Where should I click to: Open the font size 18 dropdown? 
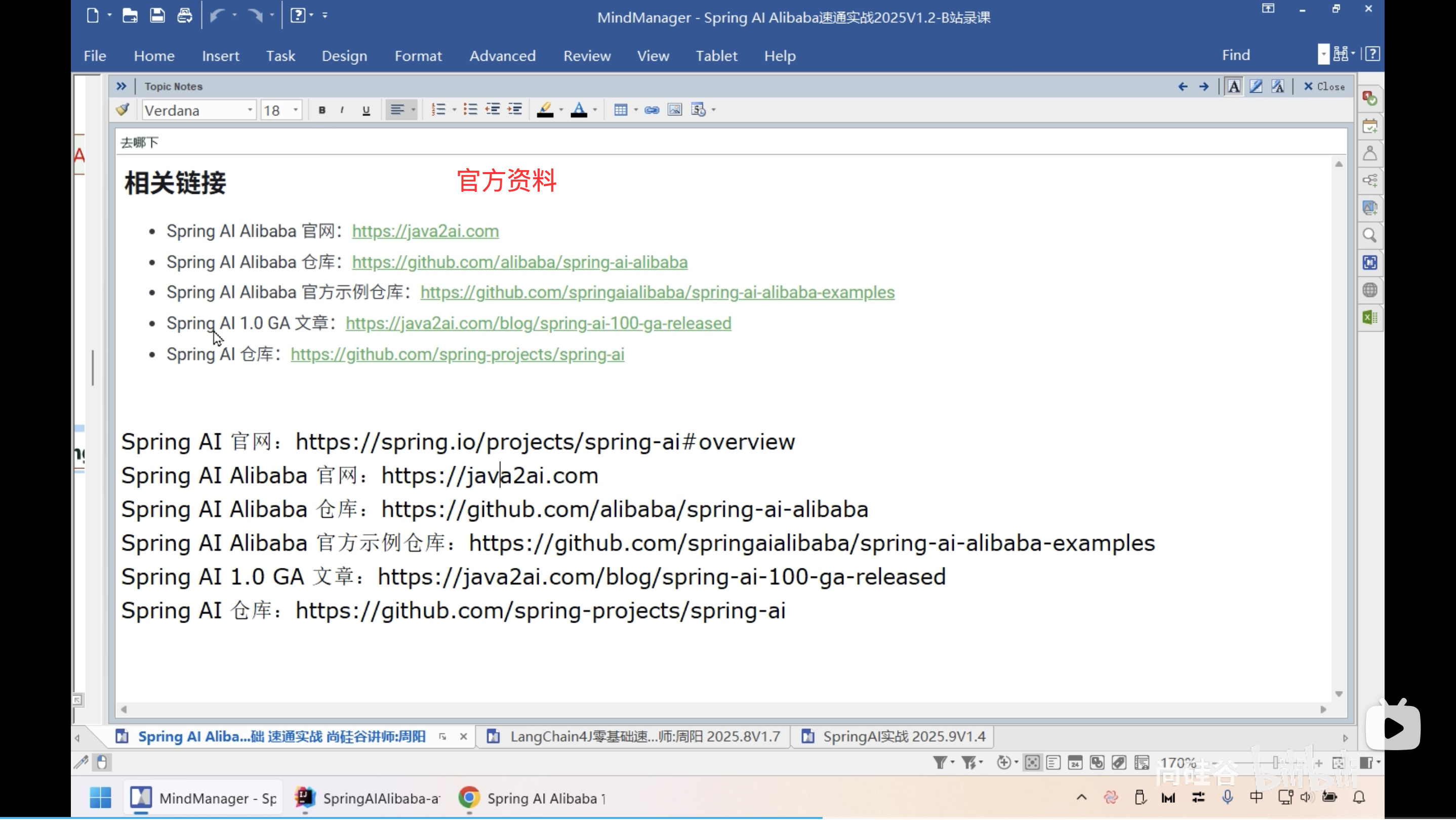[296, 110]
